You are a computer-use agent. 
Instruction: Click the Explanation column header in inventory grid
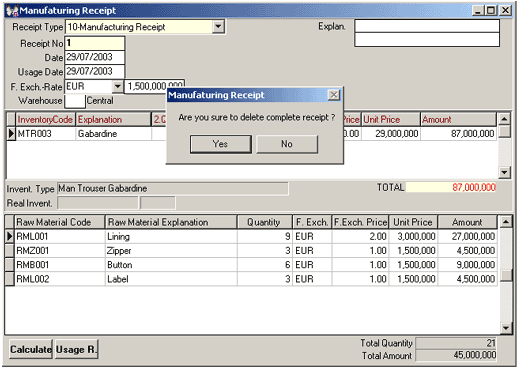[x=113, y=119]
